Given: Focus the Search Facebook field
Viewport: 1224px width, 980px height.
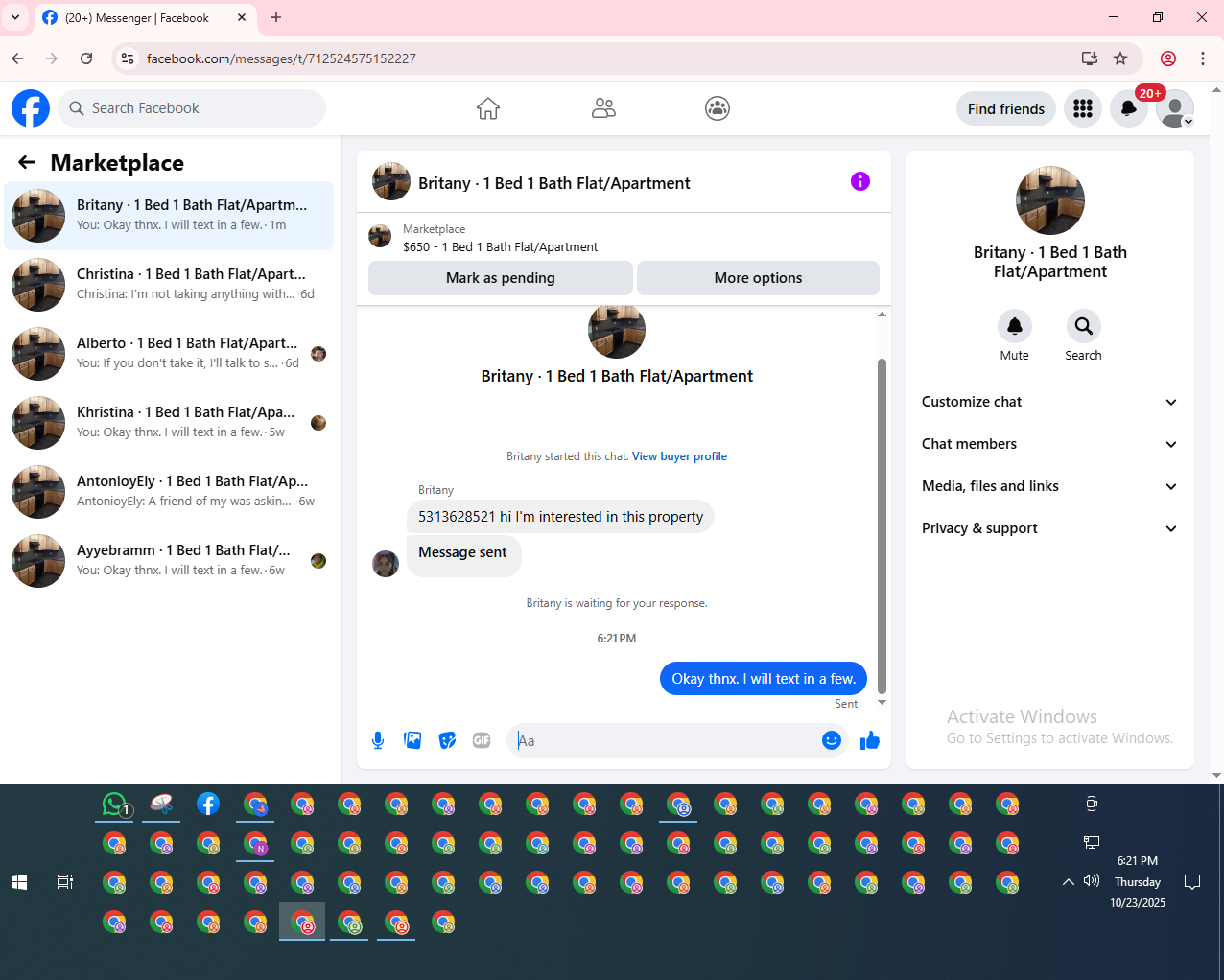Looking at the screenshot, I should pos(192,108).
